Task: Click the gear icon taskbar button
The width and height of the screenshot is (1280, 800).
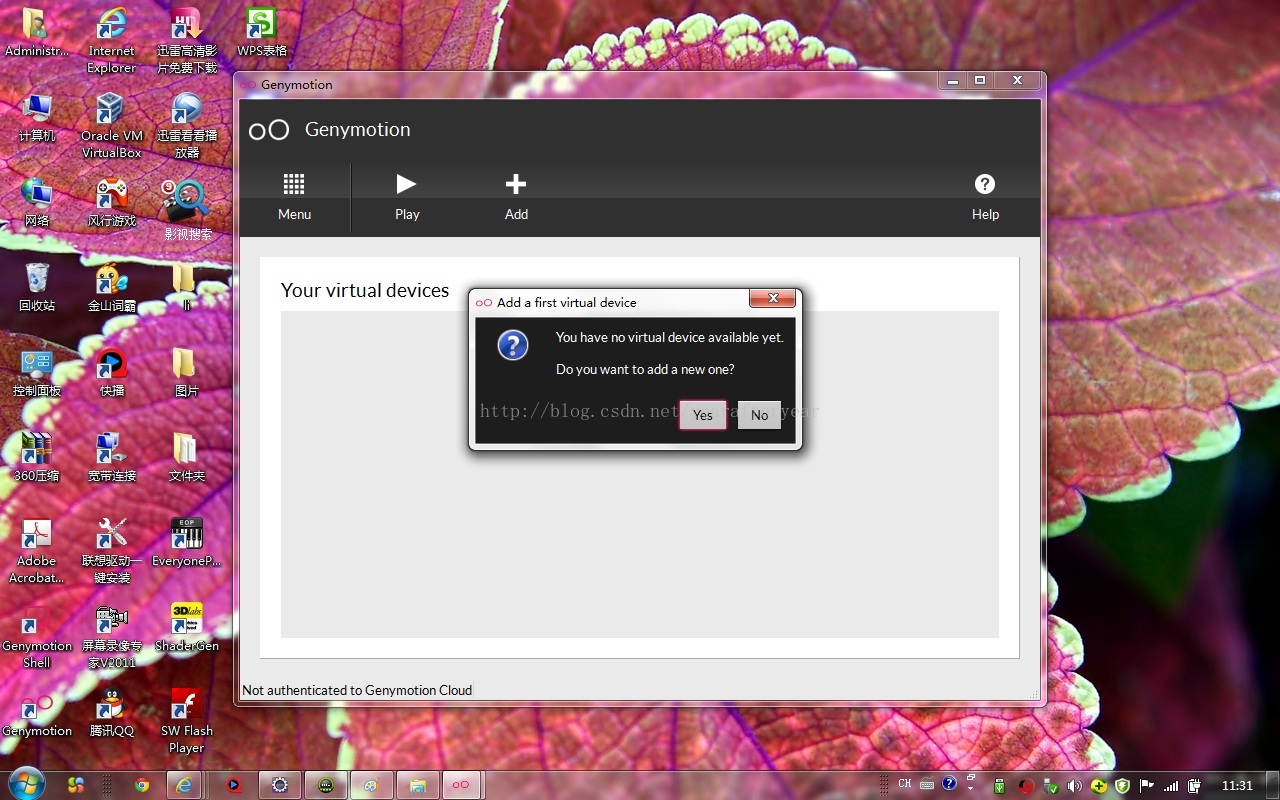Action: (280, 785)
